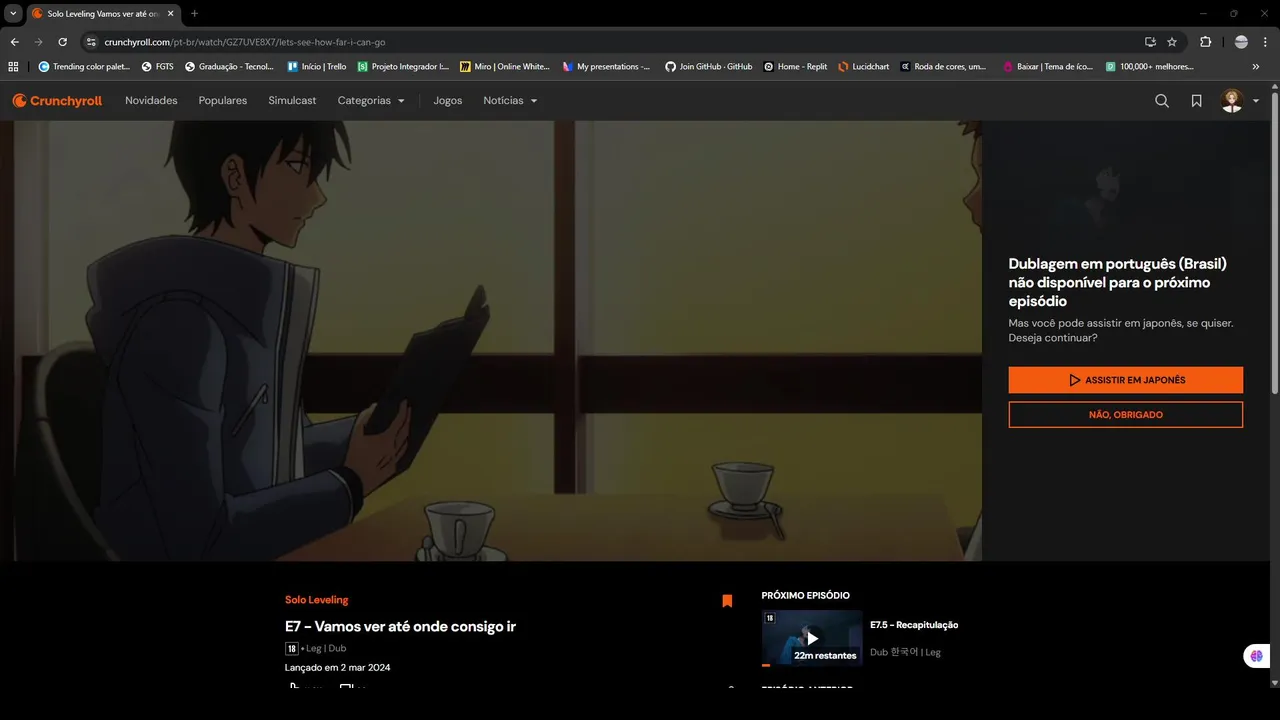
Task: Open the Trending color palettes bookmark
Action: 84,67
